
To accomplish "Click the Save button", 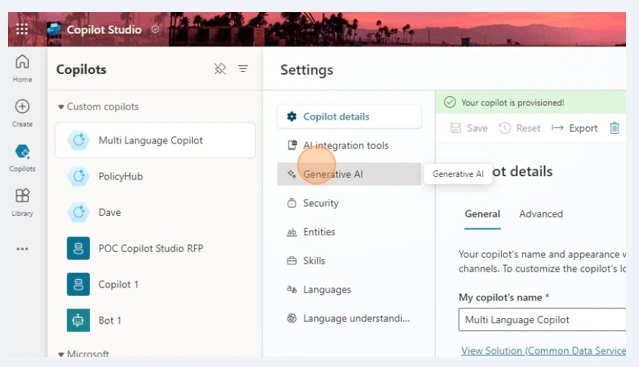I will 469,128.
